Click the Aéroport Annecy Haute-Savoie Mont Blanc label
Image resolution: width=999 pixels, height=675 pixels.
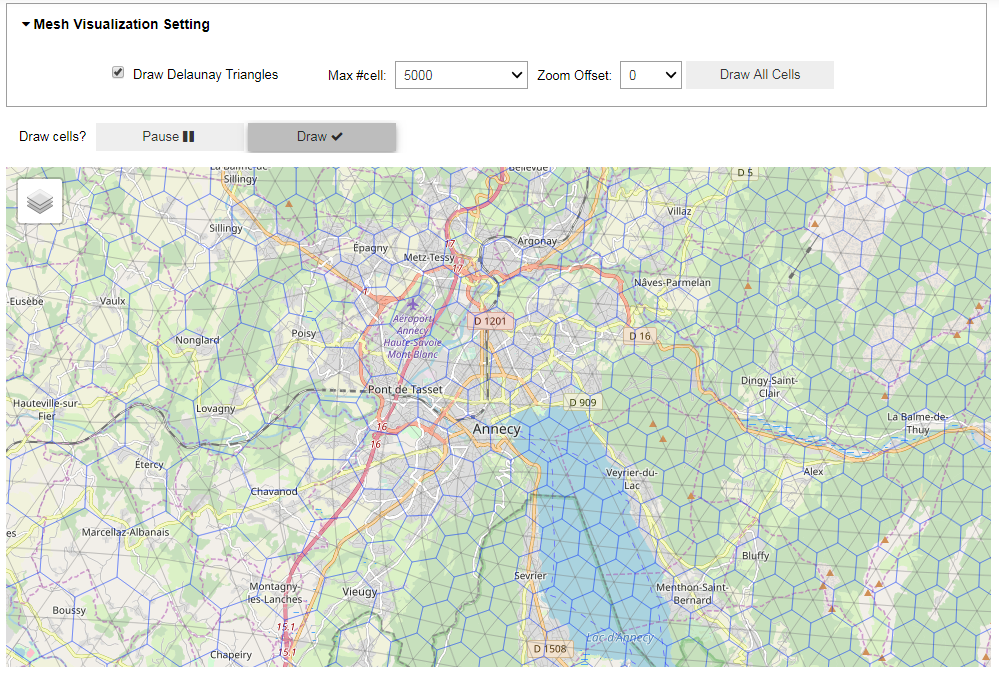[x=412, y=336]
